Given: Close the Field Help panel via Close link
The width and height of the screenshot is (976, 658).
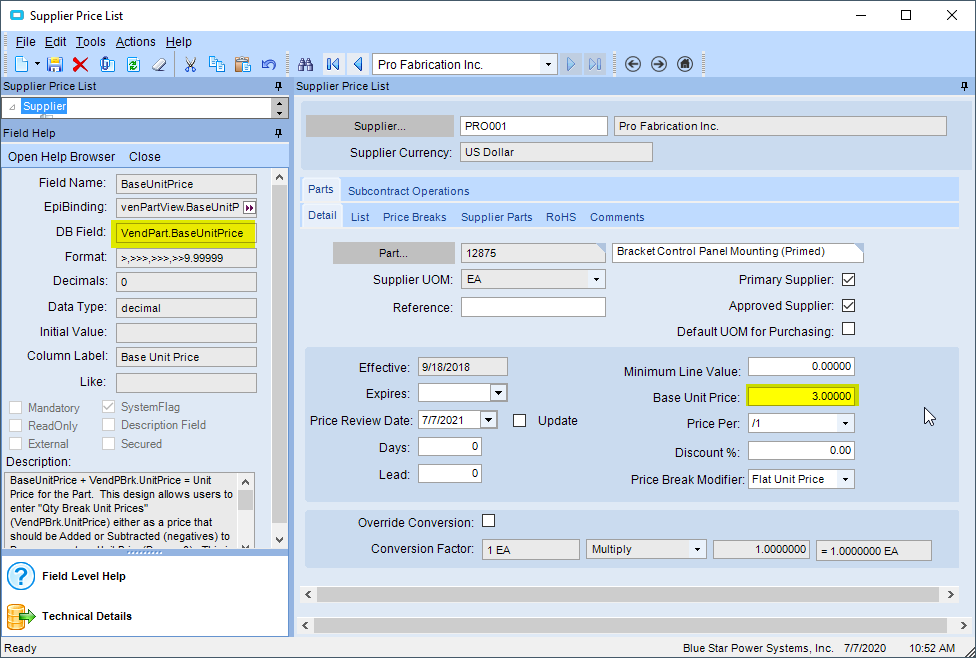Looking at the screenshot, I should coord(145,157).
